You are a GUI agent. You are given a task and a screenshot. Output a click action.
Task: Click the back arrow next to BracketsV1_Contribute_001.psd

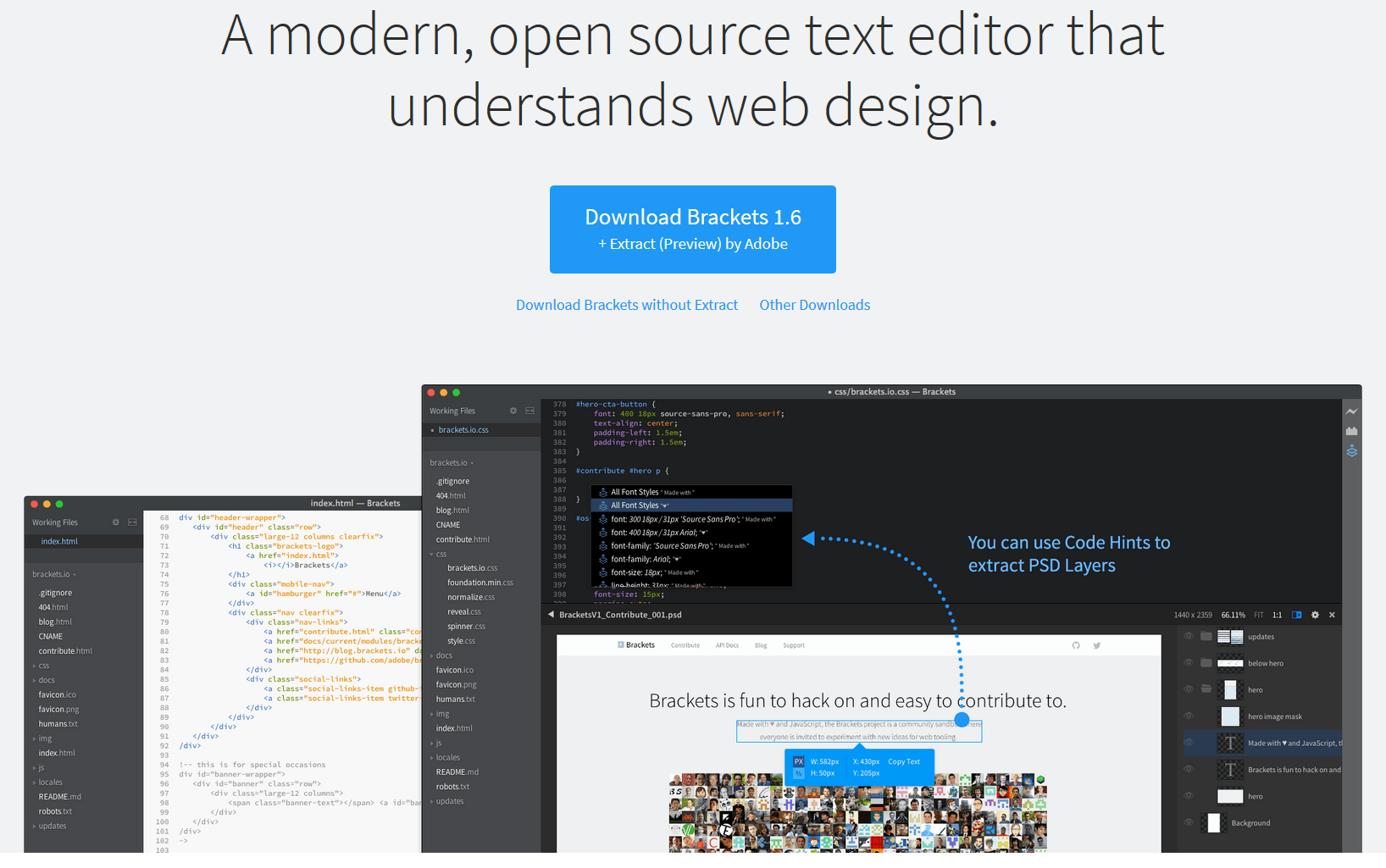click(551, 615)
